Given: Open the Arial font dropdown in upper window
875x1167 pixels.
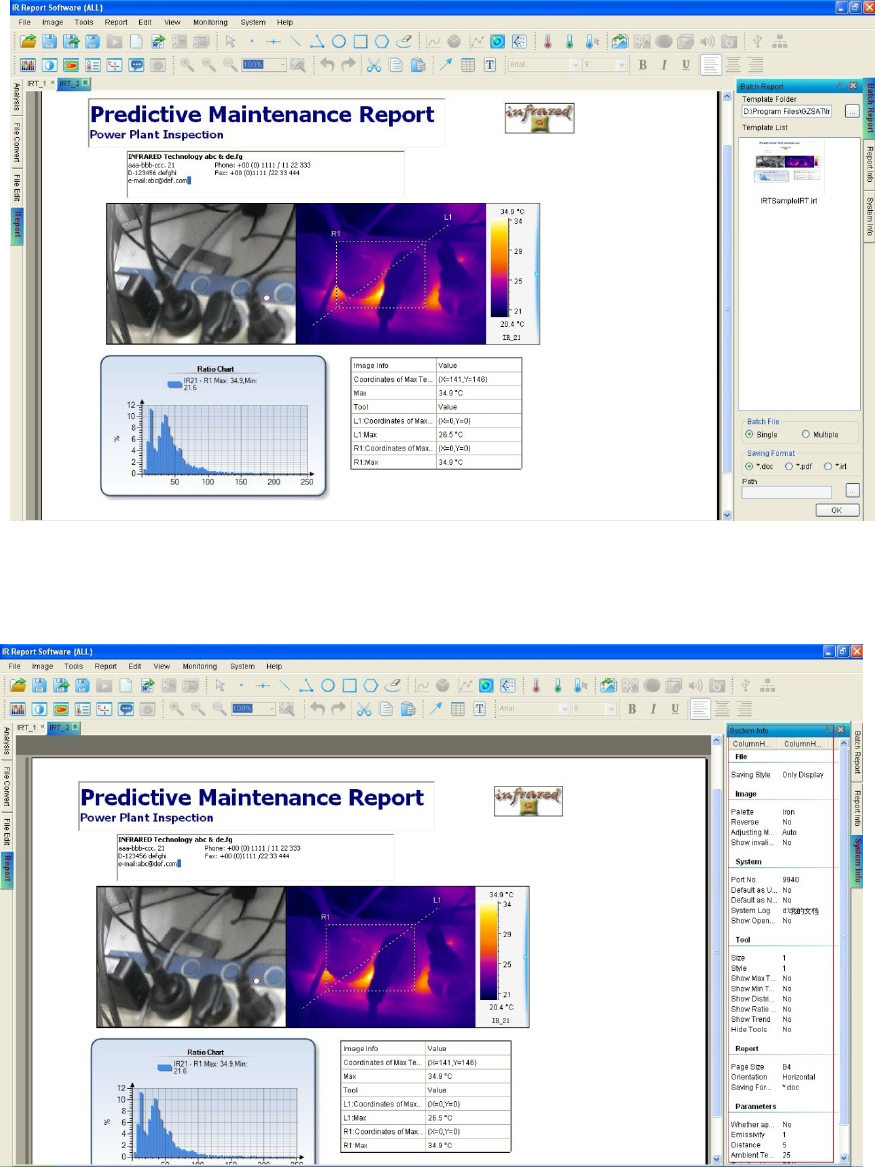Looking at the screenshot, I should point(574,65).
